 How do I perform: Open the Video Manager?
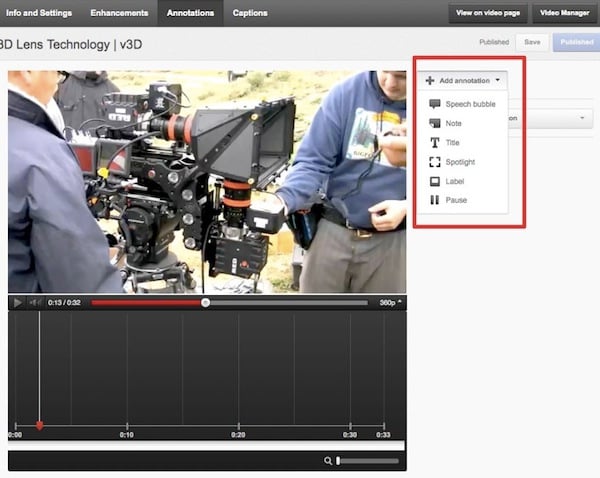coord(565,13)
